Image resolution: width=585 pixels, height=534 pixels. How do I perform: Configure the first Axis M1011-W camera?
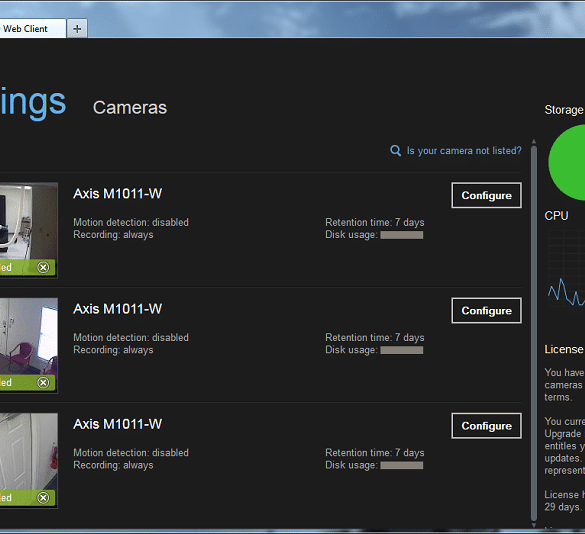[x=487, y=195]
